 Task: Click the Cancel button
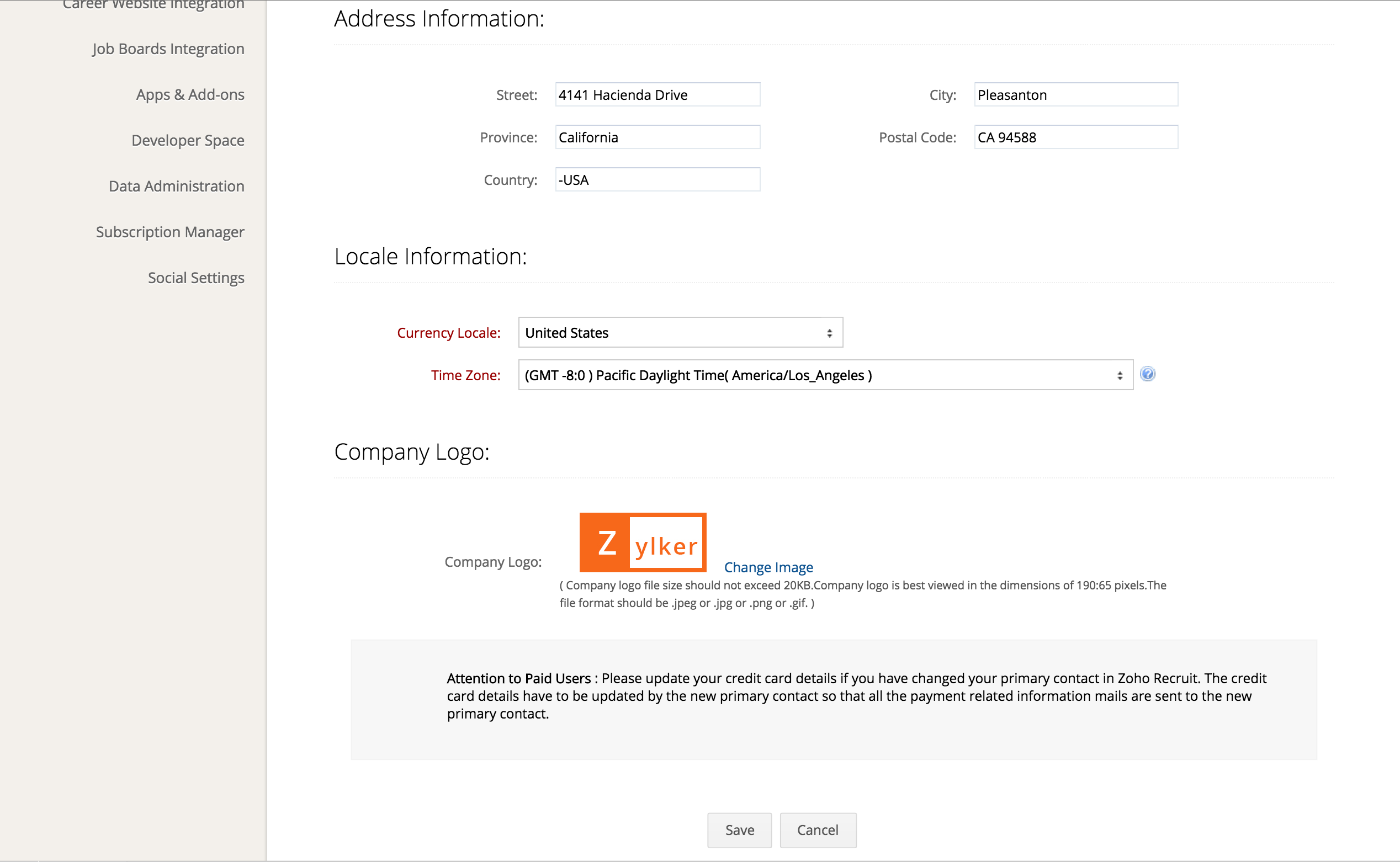(817, 830)
